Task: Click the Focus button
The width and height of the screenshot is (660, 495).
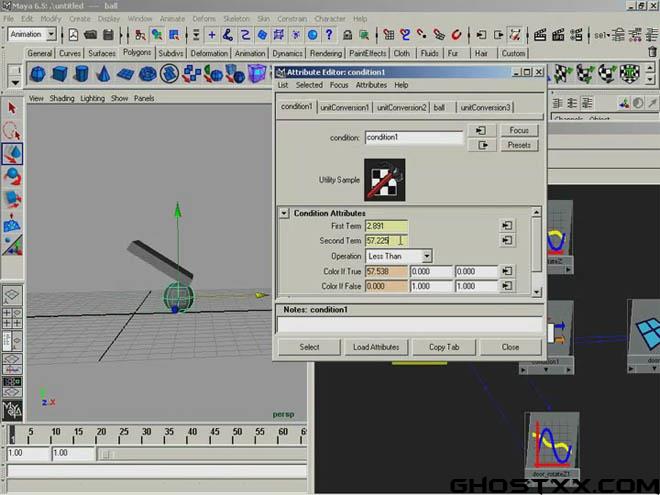Action: click(x=519, y=130)
